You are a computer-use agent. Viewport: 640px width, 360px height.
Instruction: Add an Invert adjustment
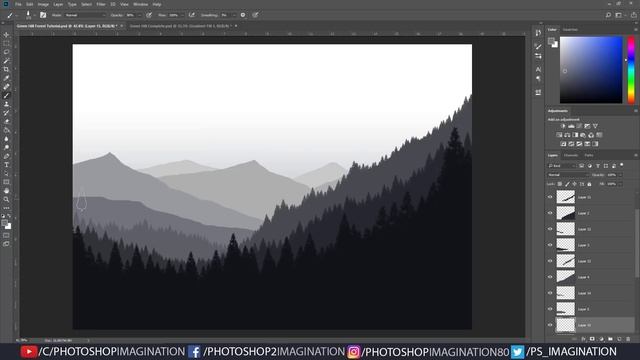click(563, 144)
